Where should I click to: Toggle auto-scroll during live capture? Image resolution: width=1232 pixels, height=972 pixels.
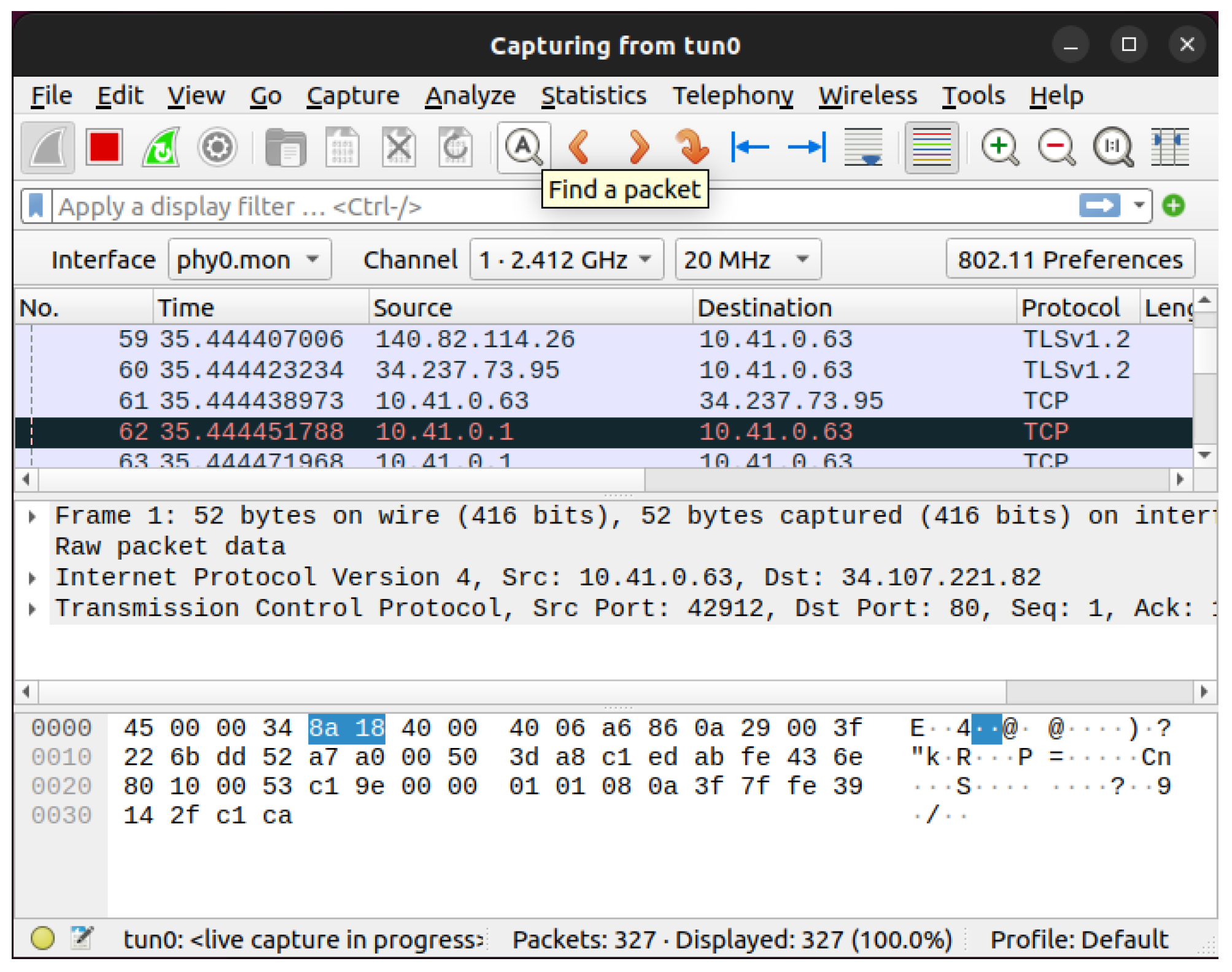(x=863, y=147)
